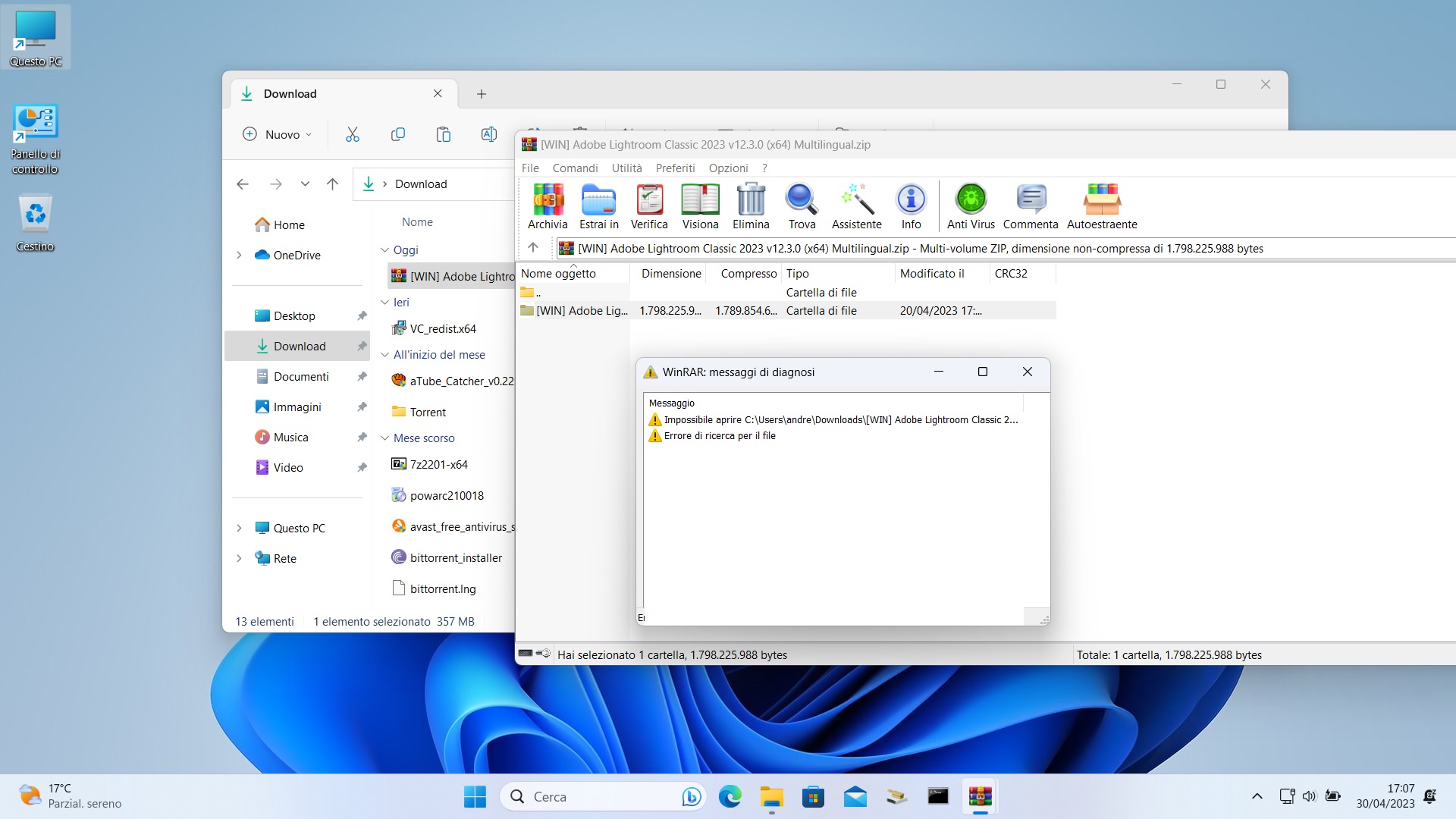Open Microsoft Edge from the taskbar
The height and width of the screenshot is (819, 1456).
pos(730,796)
